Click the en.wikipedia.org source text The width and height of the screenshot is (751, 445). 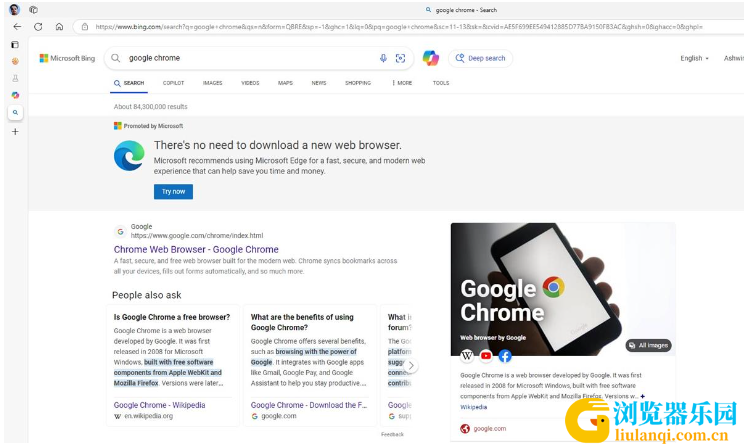tap(148, 416)
